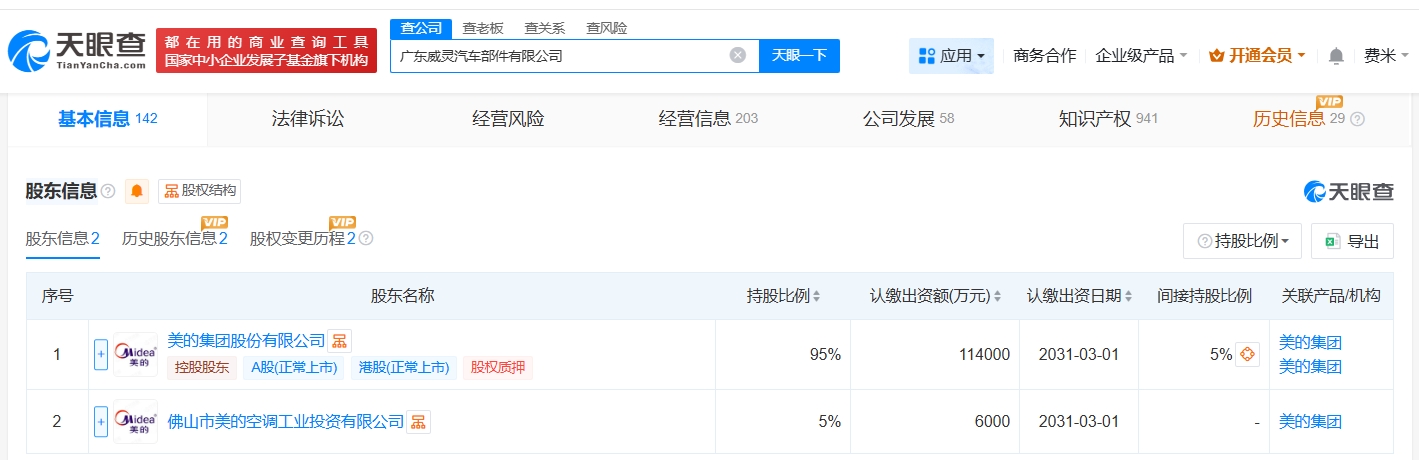Expand row 2 shareholder 佛山市美的空调 details
This screenshot has height=460, width=1419.
point(100,422)
